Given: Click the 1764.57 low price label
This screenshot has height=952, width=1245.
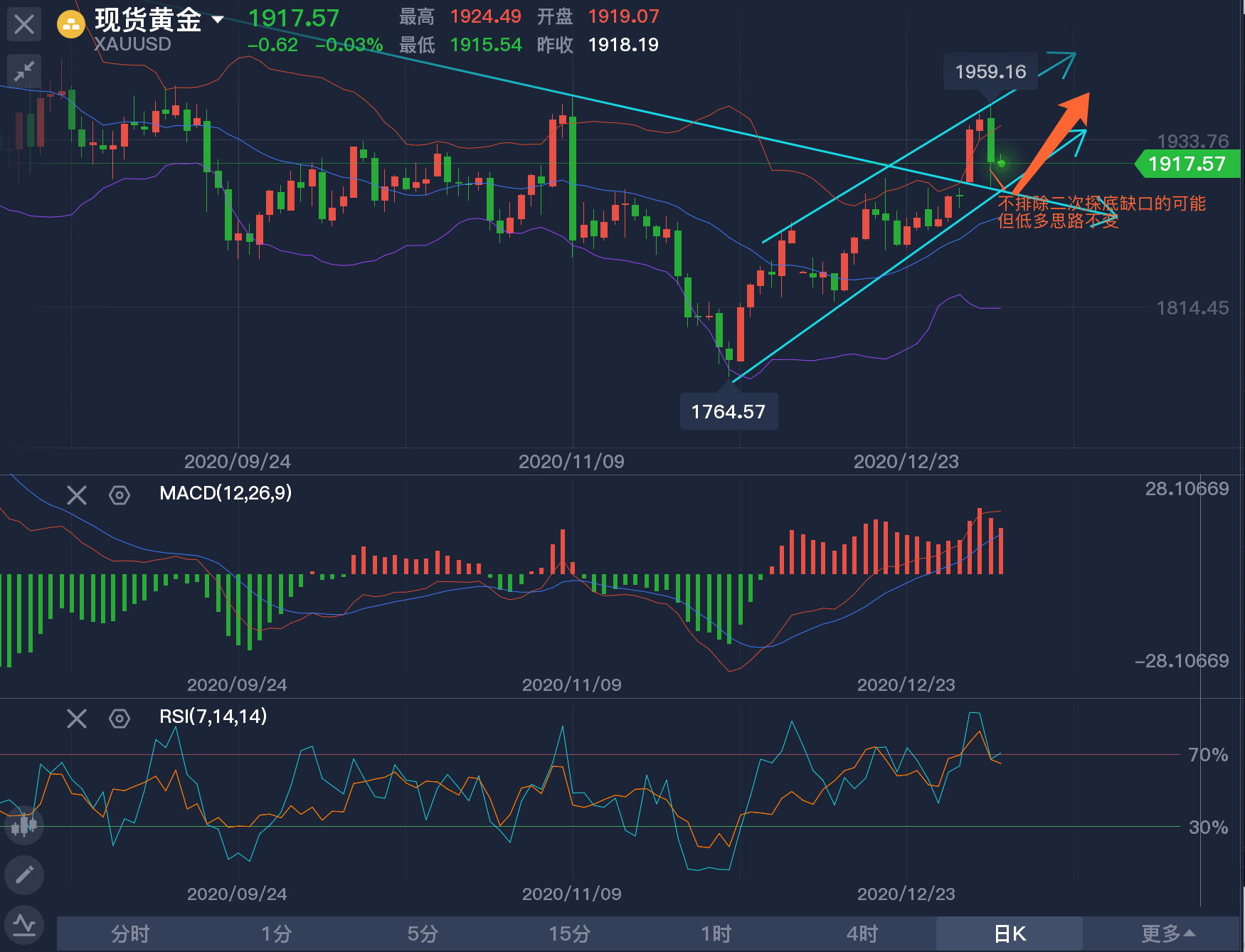Looking at the screenshot, I should (x=729, y=411).
